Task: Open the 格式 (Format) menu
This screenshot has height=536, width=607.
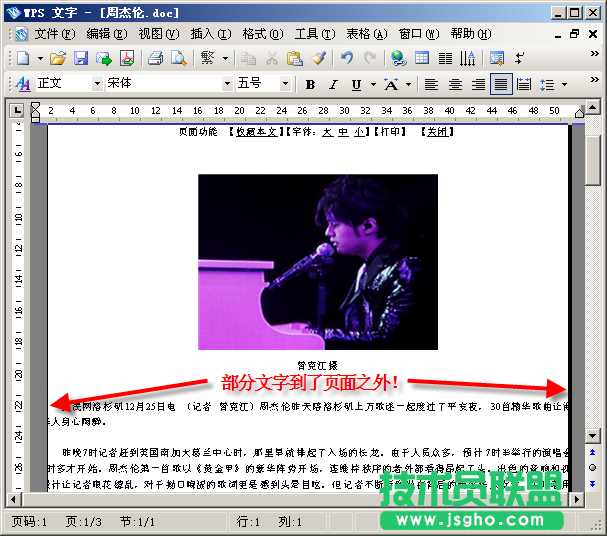Action: (262, 33)
